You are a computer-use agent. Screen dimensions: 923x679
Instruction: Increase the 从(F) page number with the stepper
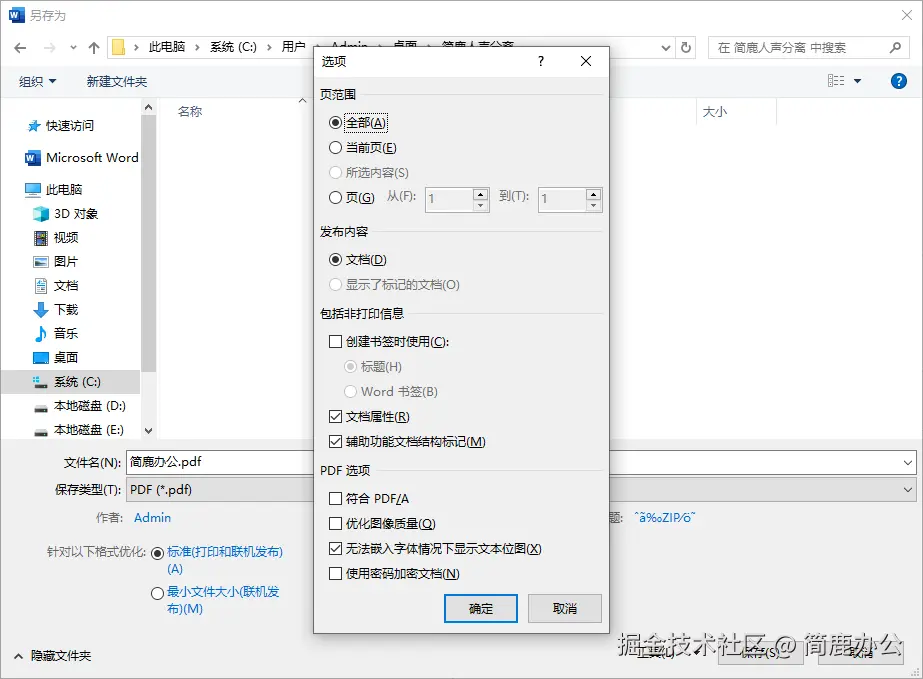[x=478, y=194]
